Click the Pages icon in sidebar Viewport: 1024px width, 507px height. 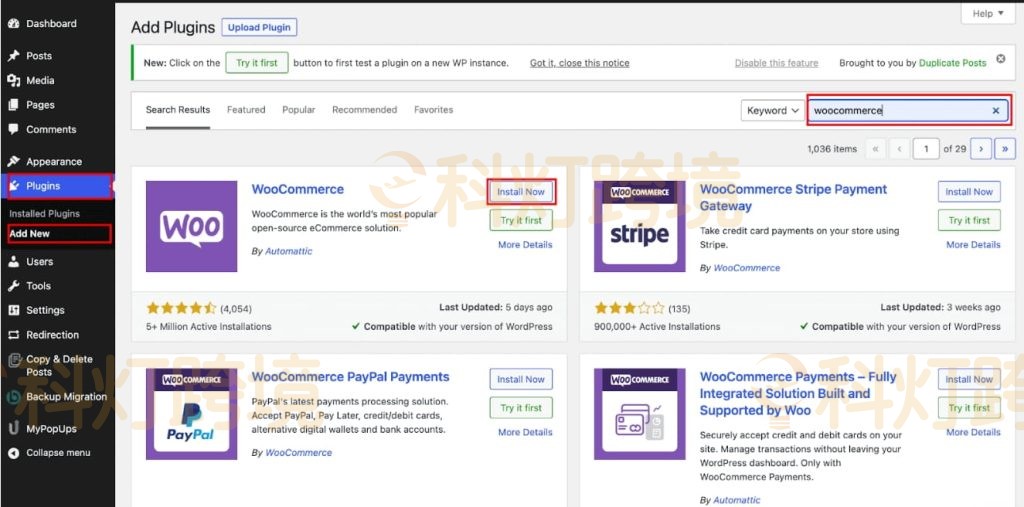[x=14, y=105]
